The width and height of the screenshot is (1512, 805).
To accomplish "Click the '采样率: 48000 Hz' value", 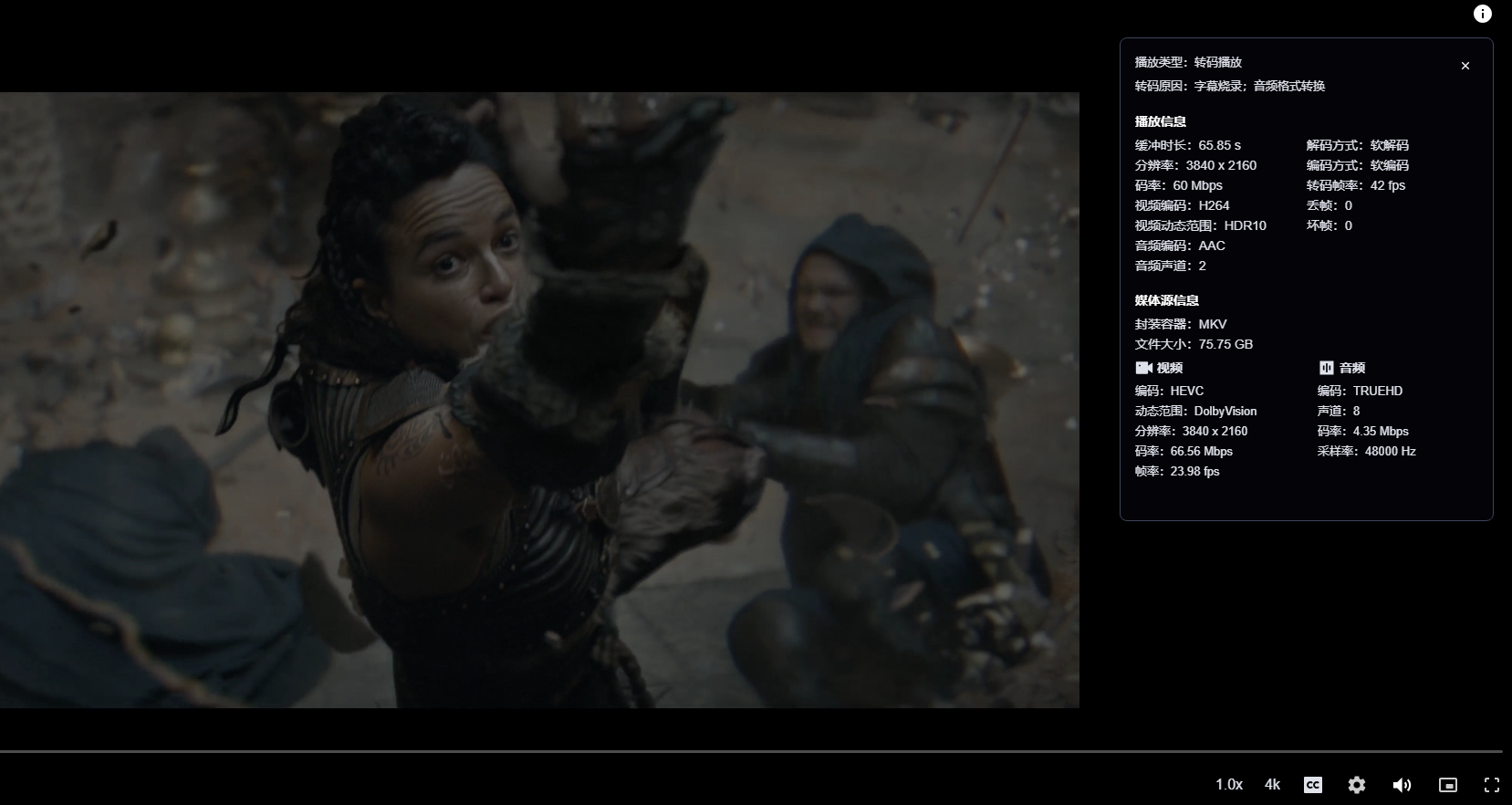I will [x=1367, y=451].
